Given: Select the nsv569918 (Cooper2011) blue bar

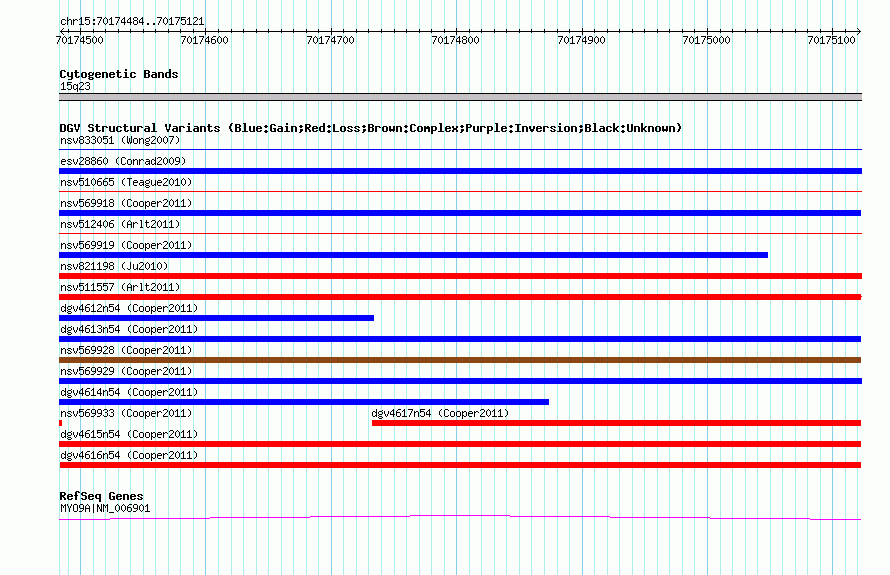Looking at the screenshot, I should pyautogui.click(x=460, y=213).
